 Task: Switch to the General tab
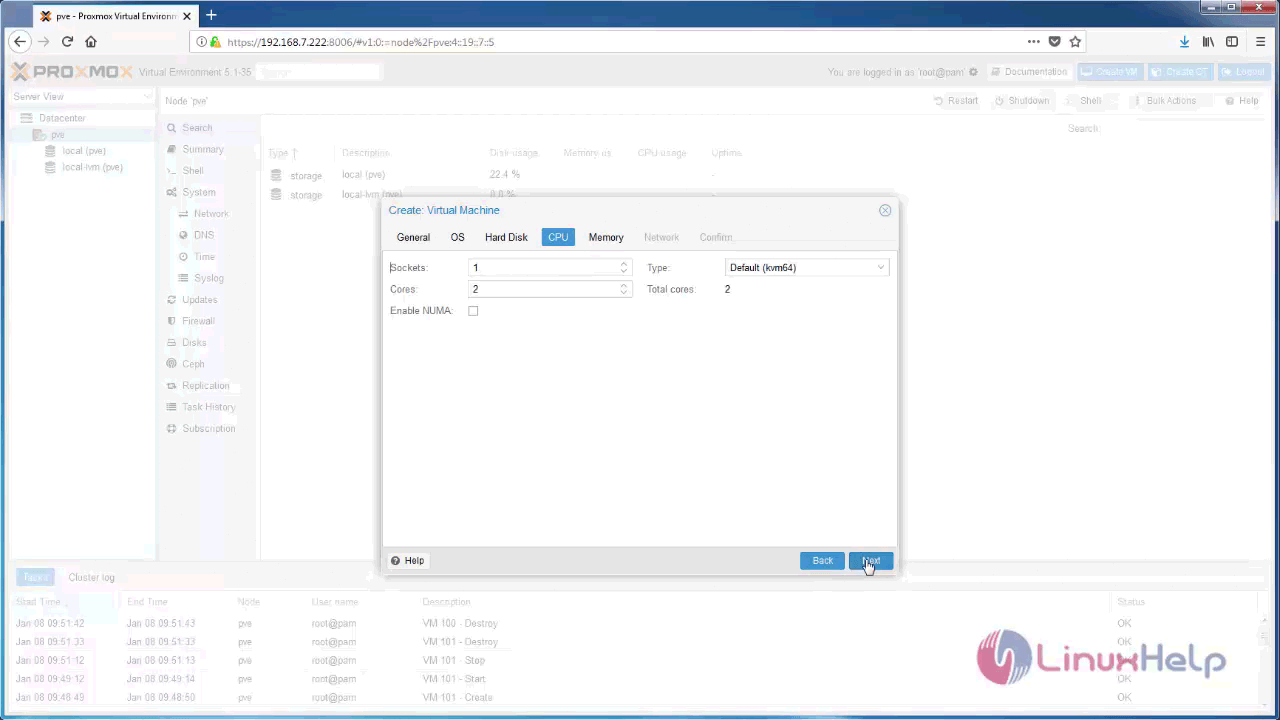(413, 237)
